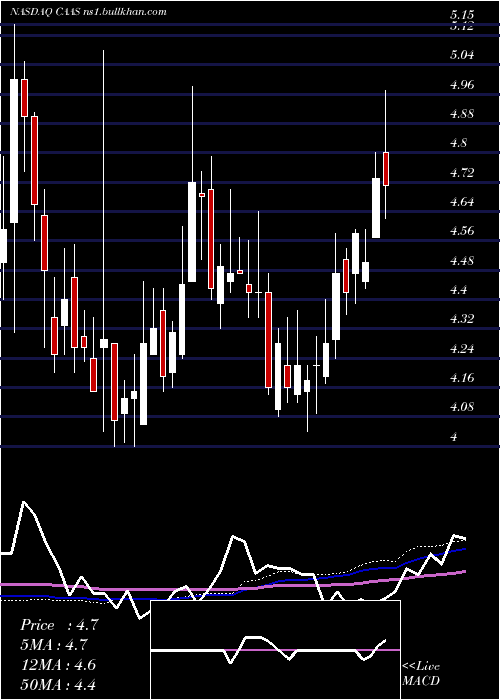
Task: Click the MACD inset chart panel
Action: pyautogui.click(x=275, y=650)
